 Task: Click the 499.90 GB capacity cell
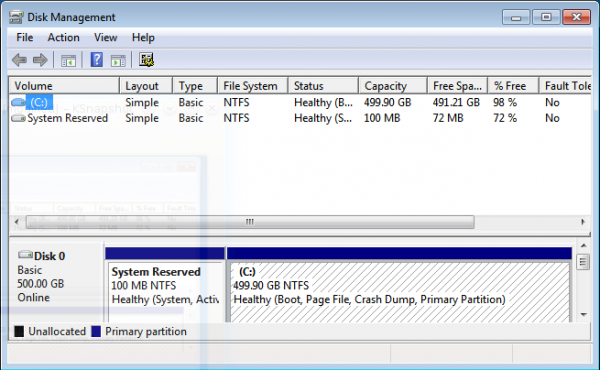click(x=387, y=102)
